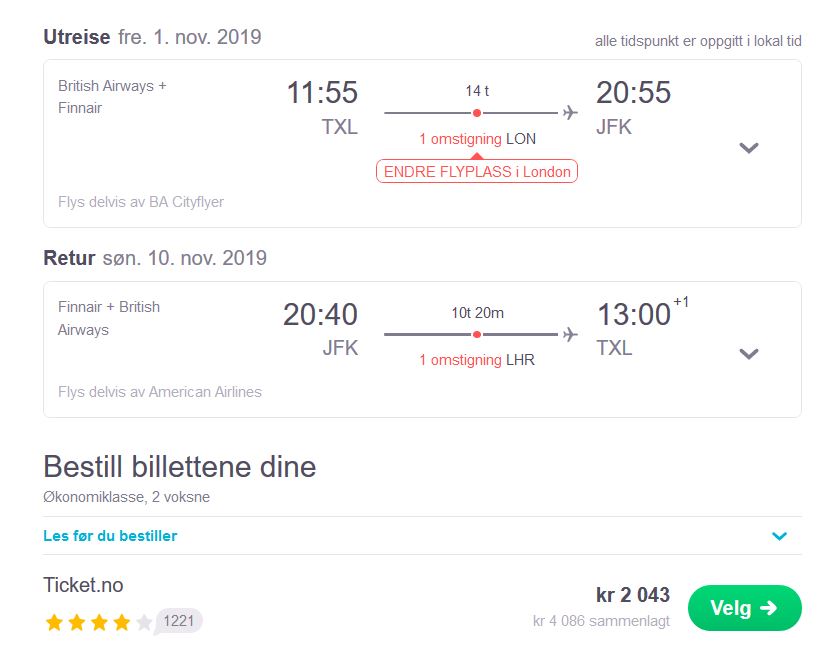Screen dimensions: 836x650
Task: Select the 11:55 TXL outbound flight card
Action: (422, 143)
